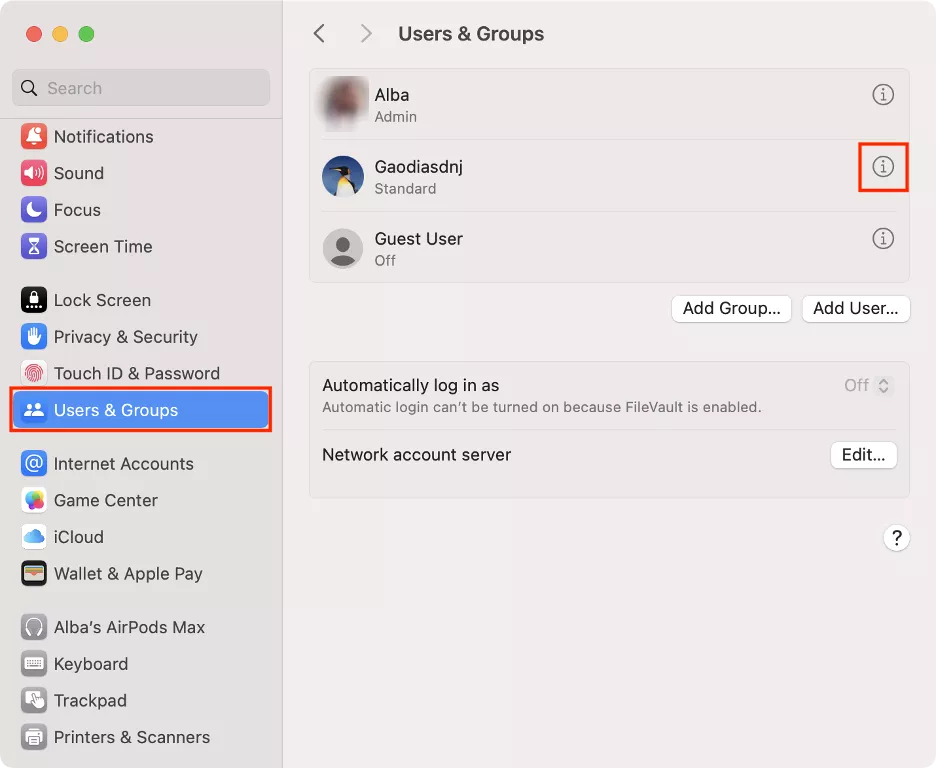Select the Touch ID fingerprint icon
Viewport: 936px width, 768px height.
tap(35, 373)
